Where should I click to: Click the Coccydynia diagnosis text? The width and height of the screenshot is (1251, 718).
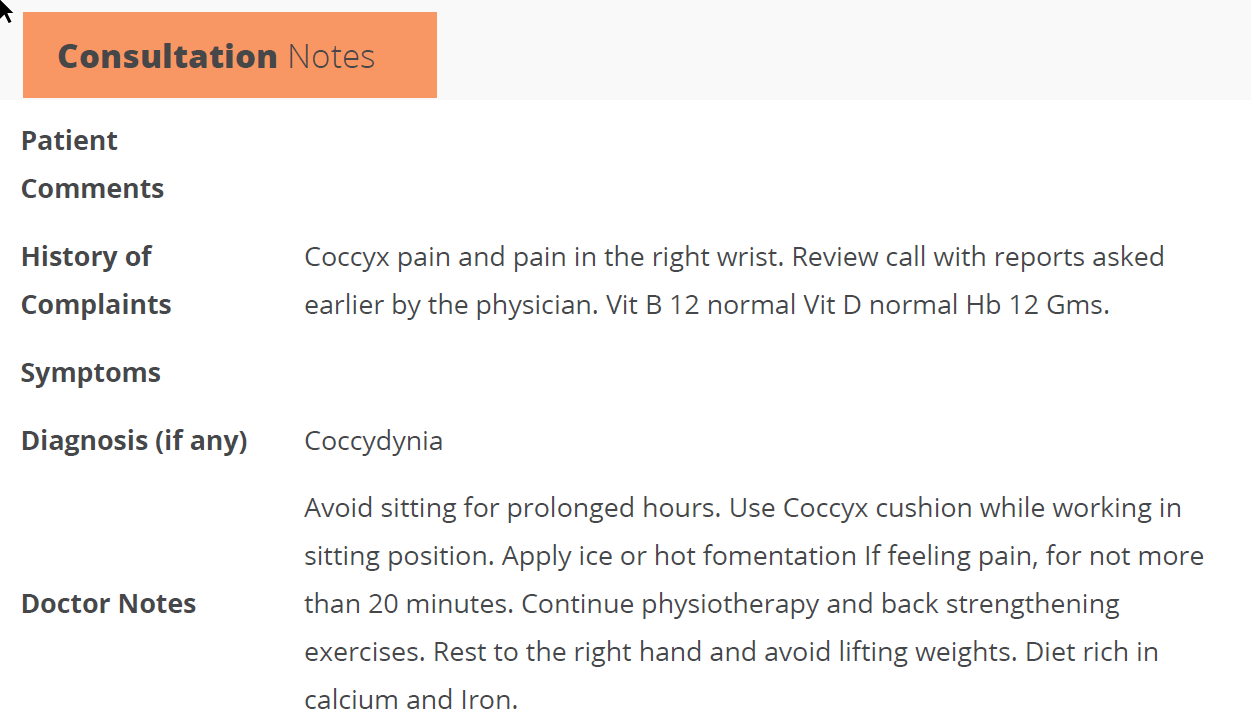pos(373,441)
